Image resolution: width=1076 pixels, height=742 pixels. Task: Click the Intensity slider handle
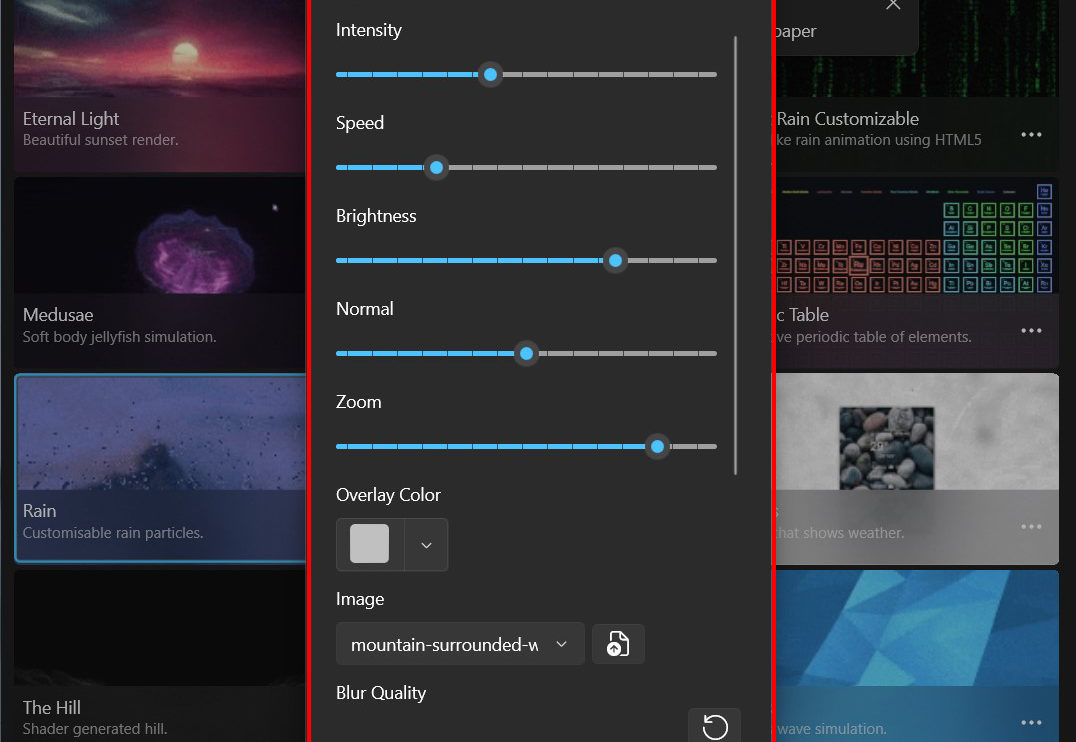click(x=490, y=75)
